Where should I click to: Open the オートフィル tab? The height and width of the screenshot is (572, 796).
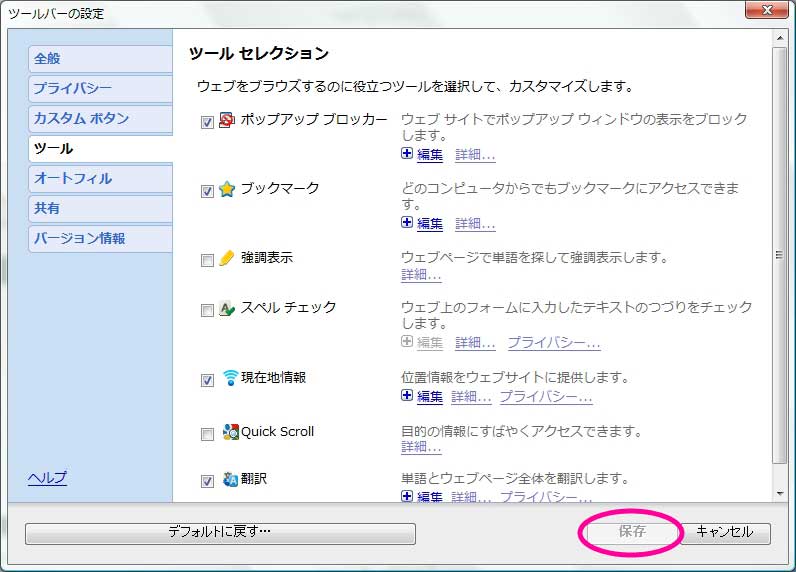coord(99,179)
